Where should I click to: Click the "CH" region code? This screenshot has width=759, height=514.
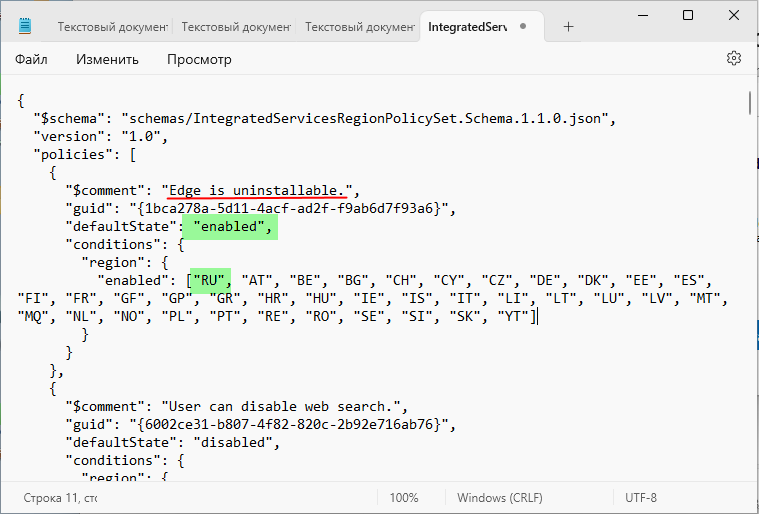tap(401, 280)
